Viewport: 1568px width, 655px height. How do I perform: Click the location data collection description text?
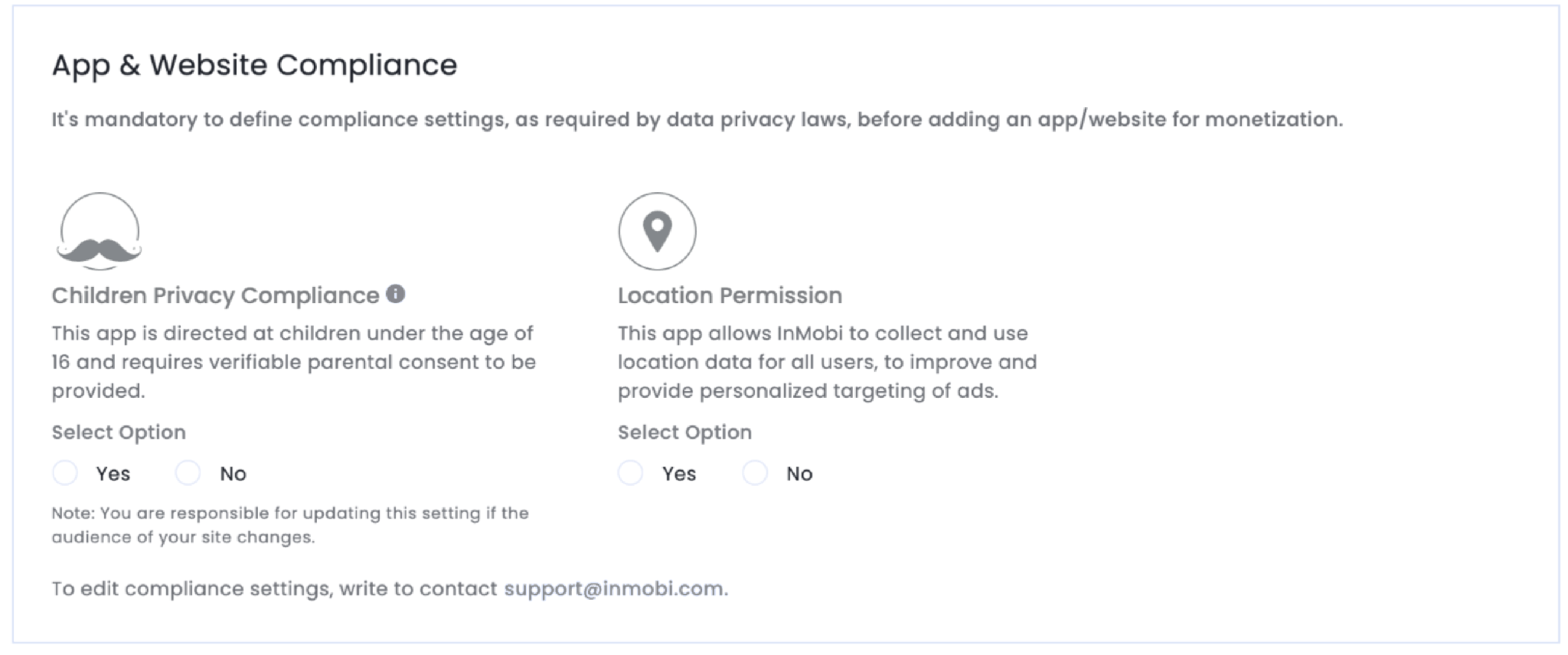[828, 362]
